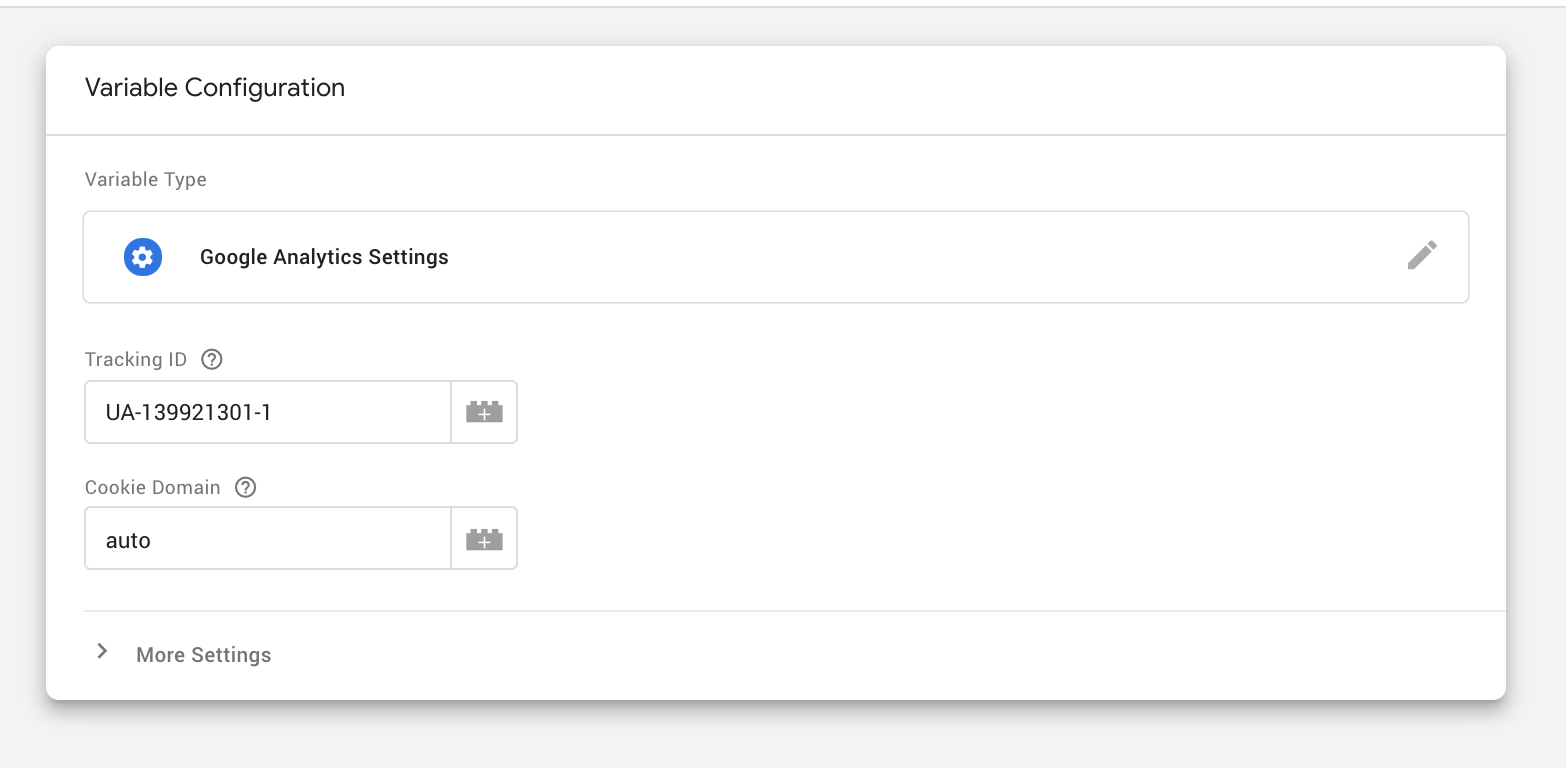Focus the Cookie Domain field containing auto
The height and width of the screenshot is (768, 1566).
coord(268,539)
